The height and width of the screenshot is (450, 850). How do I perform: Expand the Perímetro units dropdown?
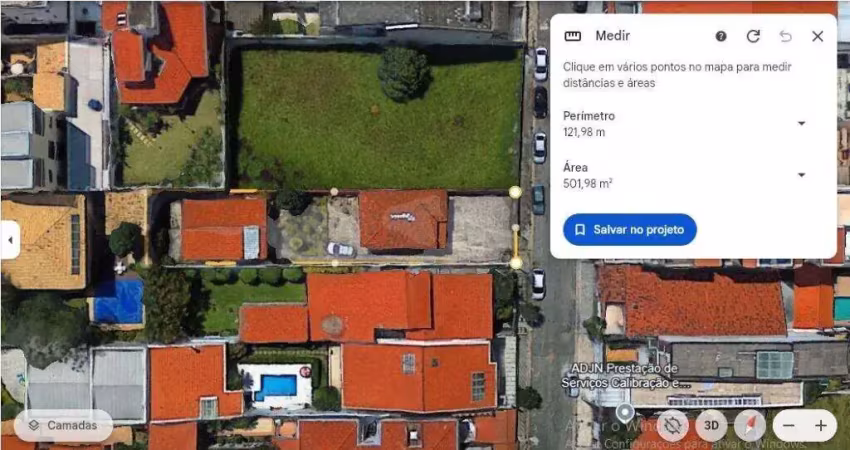tap(801, 124)
